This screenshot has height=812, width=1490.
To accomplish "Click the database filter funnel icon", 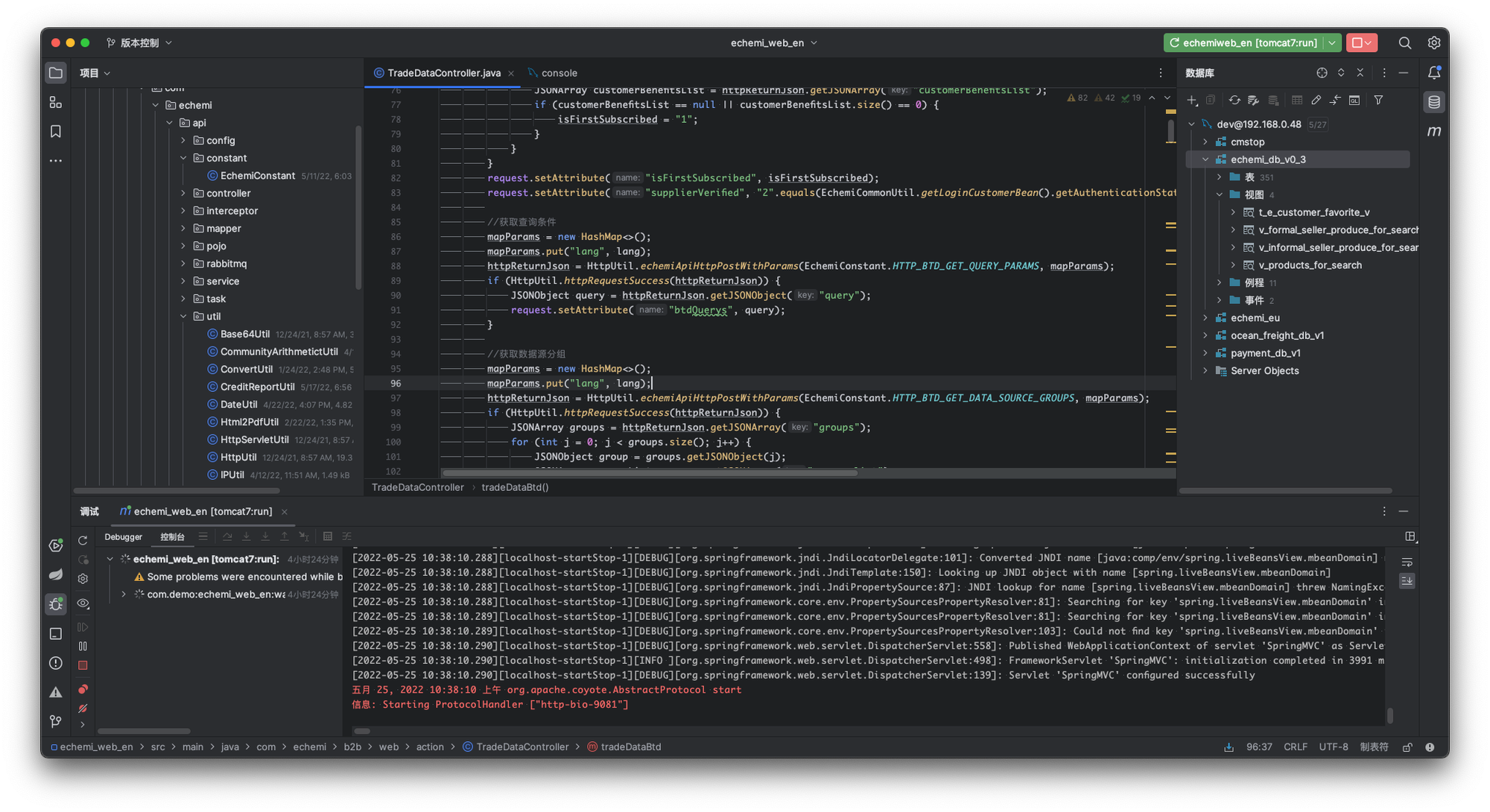I will click(1379, 100).
